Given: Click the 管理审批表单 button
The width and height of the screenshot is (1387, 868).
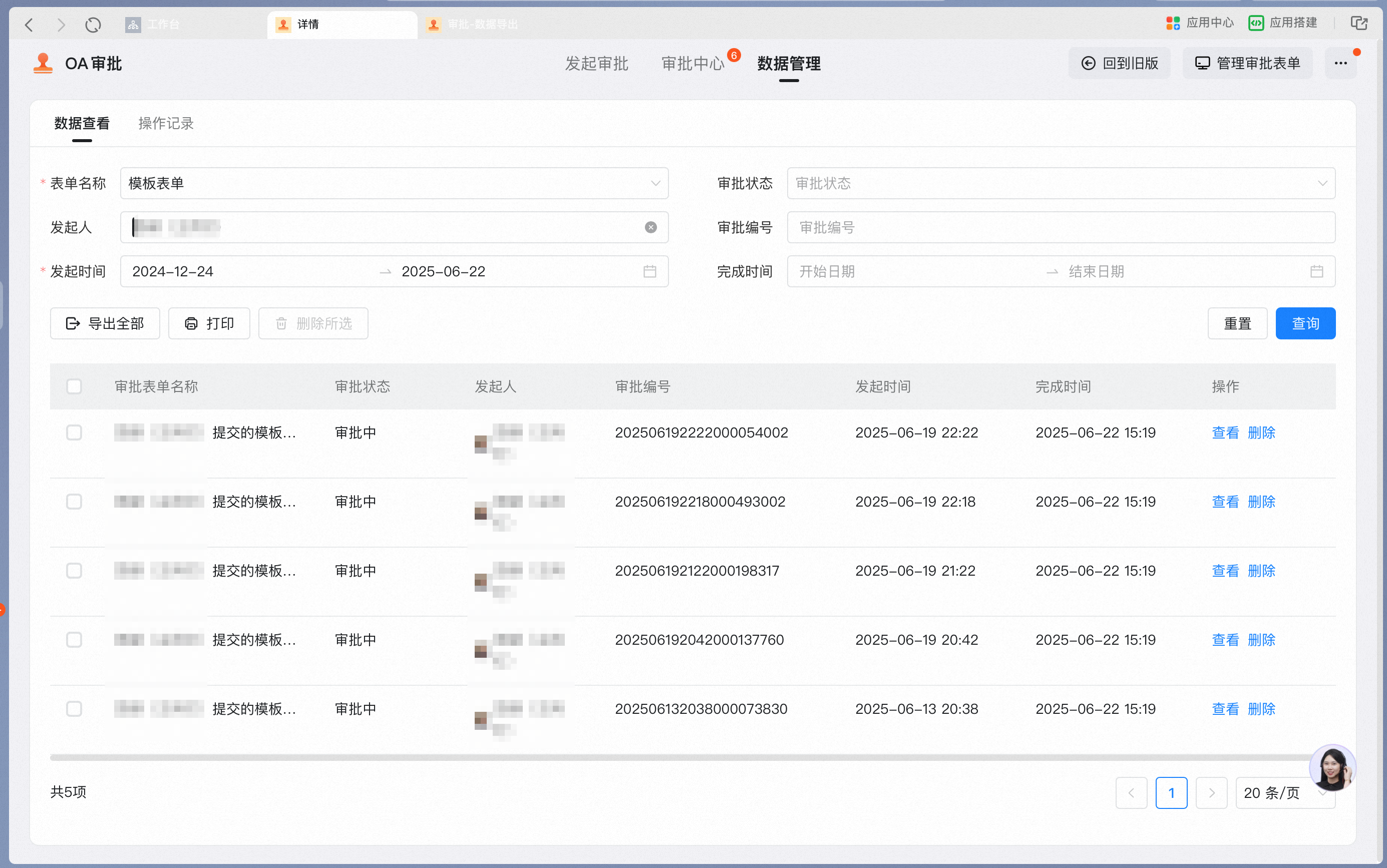Looking at the screenshot, I should (x=1247, y=63).
